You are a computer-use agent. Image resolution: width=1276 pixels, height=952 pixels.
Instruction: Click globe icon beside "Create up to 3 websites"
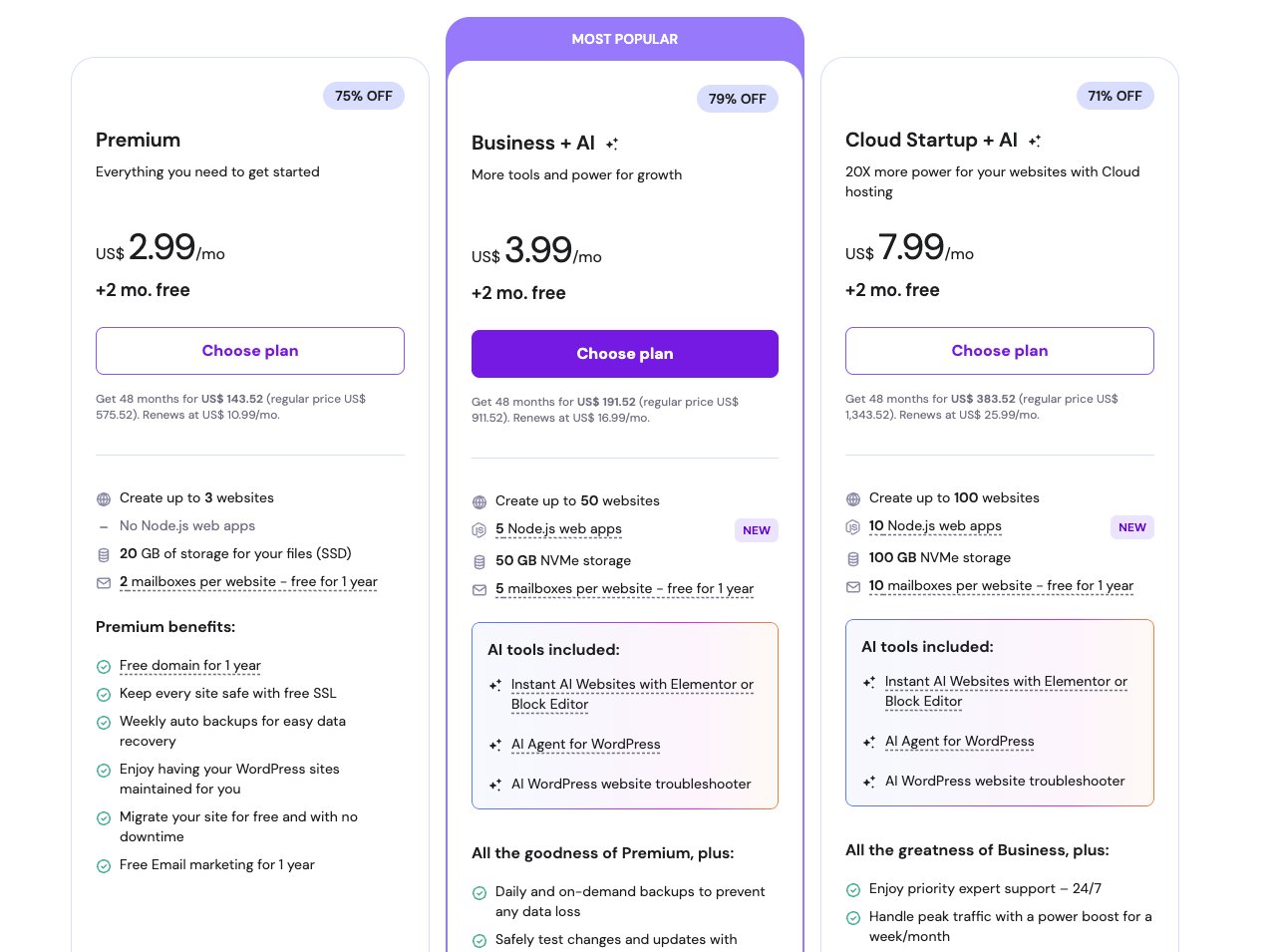tap(104, 499)
